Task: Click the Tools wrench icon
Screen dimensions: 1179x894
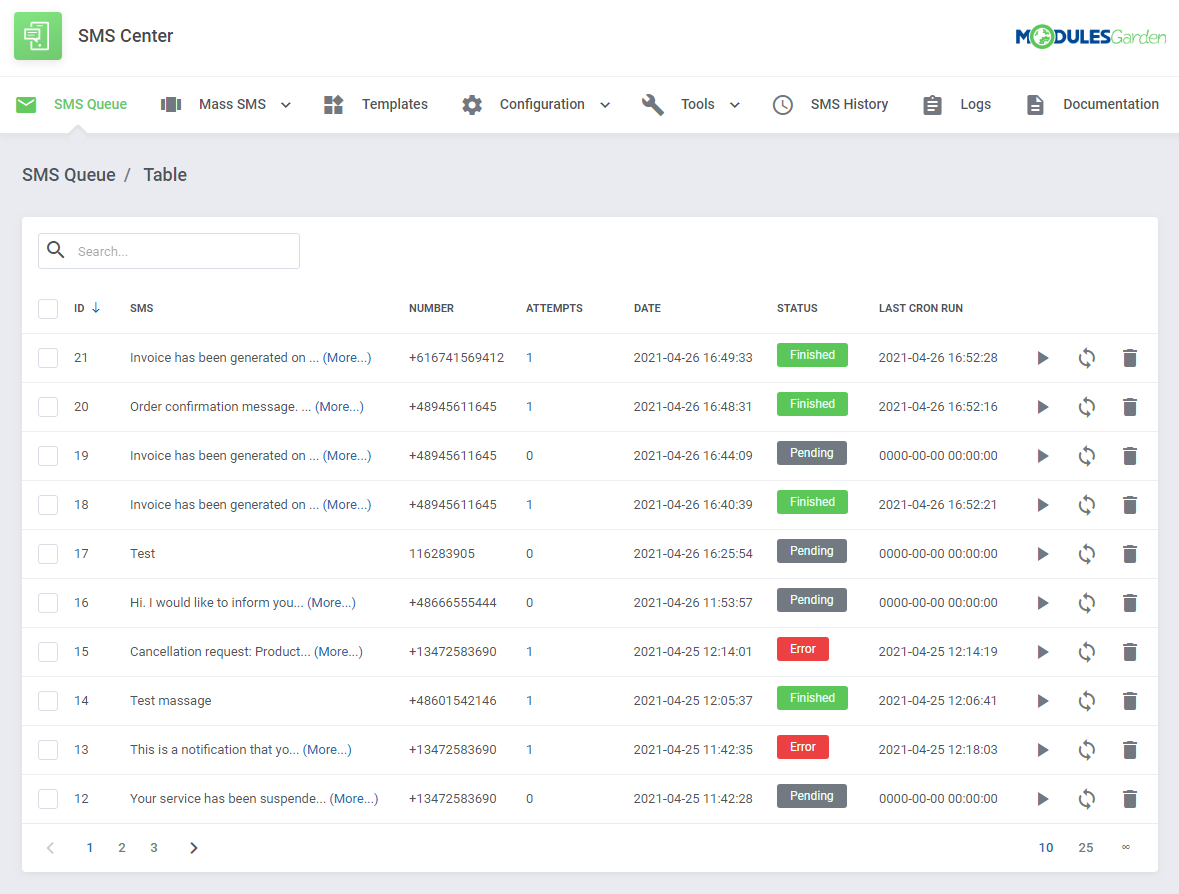Action: coord(653,103)
